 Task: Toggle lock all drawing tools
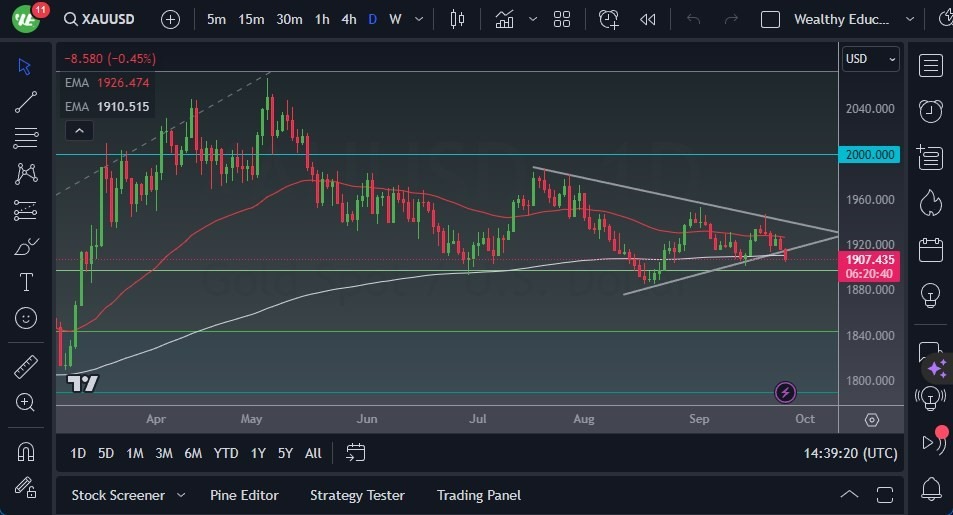pyautogui.click(x=26, y=488)
